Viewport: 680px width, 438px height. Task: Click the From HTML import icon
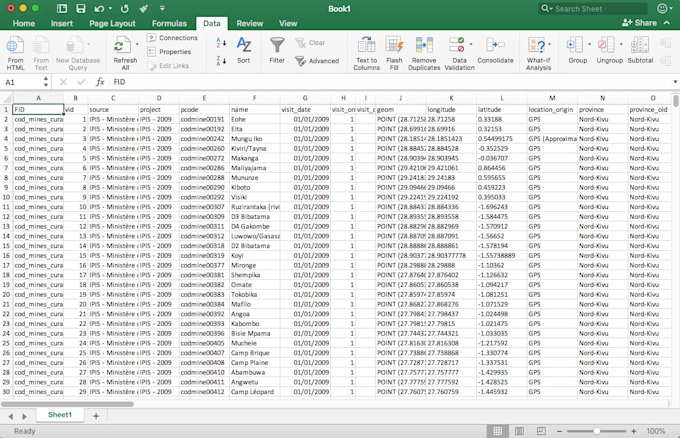click(15, 46)
